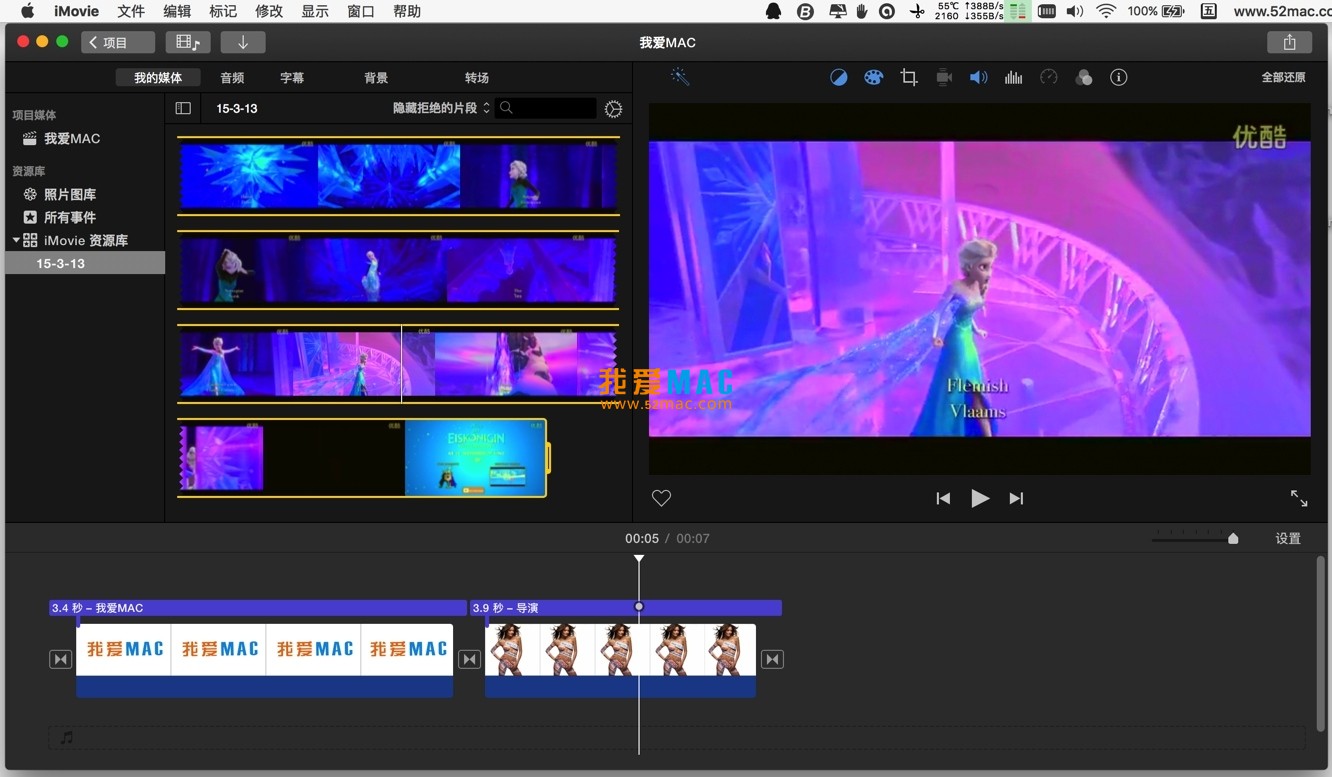Screen dimensions: 1332x777
Task: Click the macOS volume menu bar icon
Action: click(x=1074, y=11)
